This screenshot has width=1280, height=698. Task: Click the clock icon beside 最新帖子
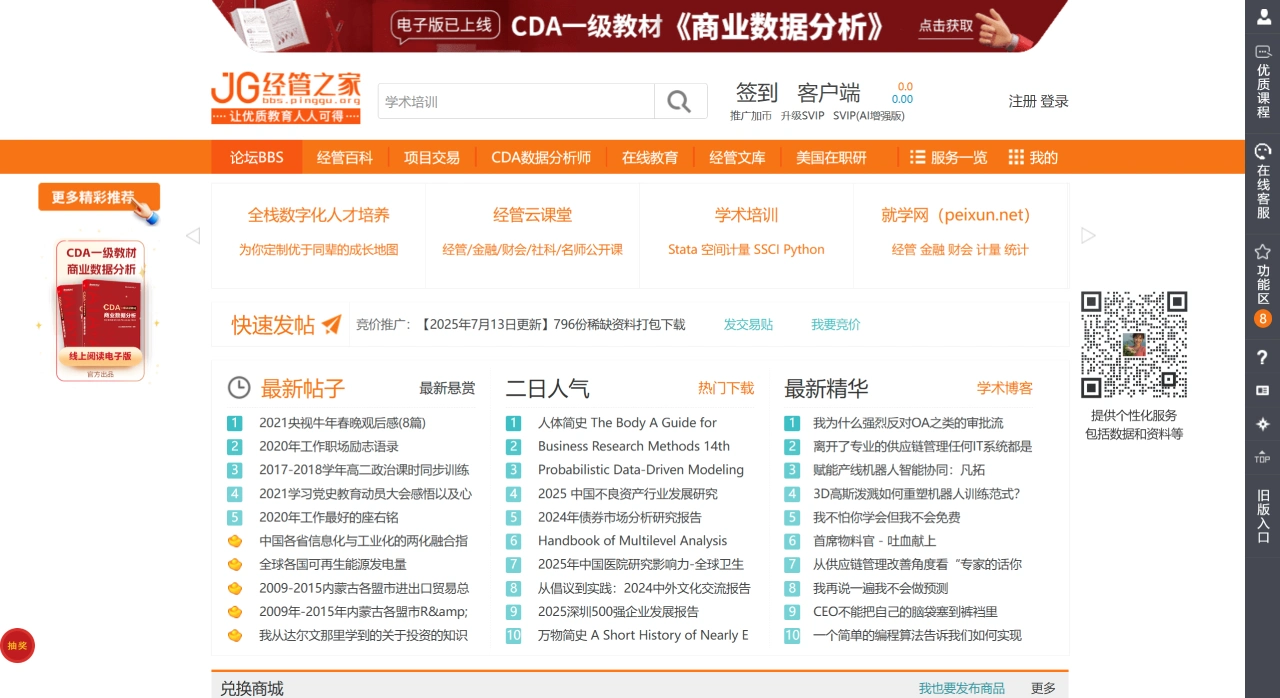[237, 388]
